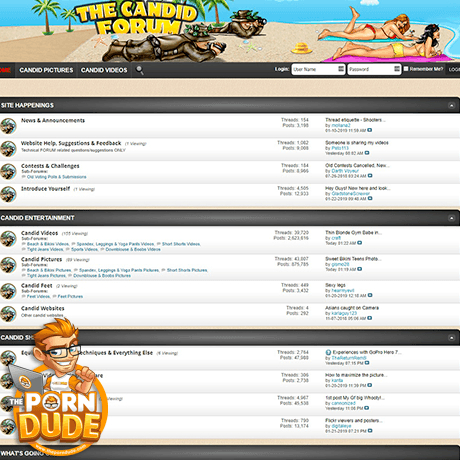Open the Candid Entertainment category title
Viewport: 460px width, 460px height.
[37, 218]
